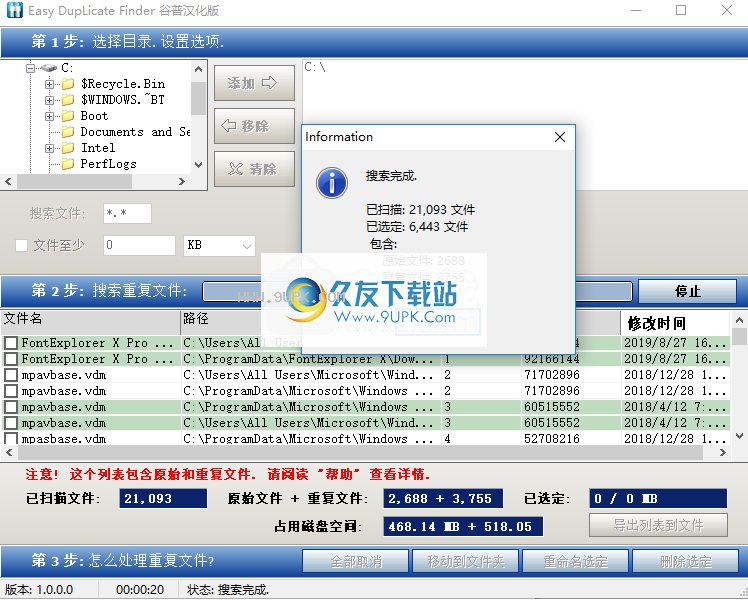Click the 导出列表到文件 export button
Screen dimensions: 748x600
tap(658, 525)
